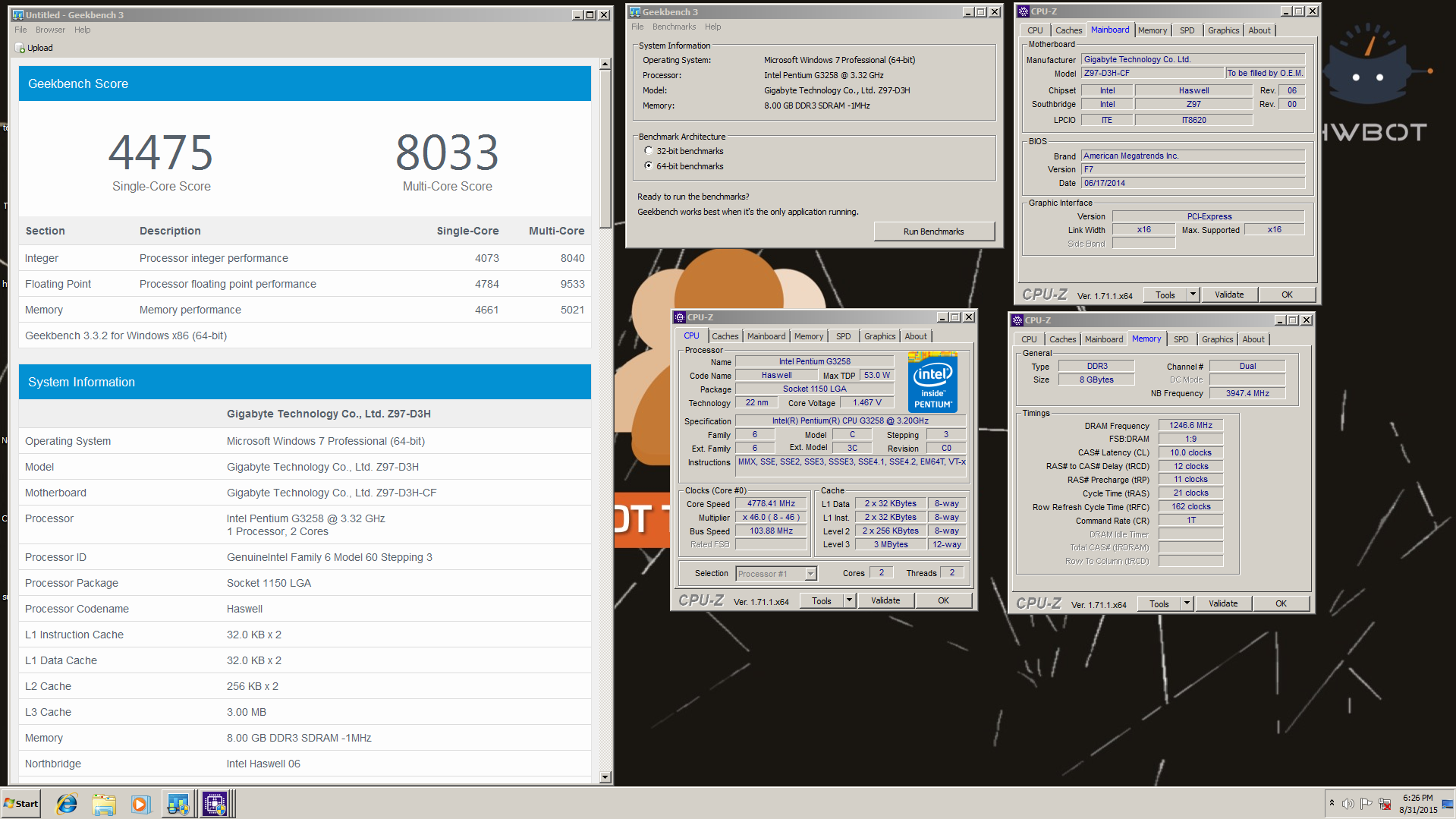Click the title icon of the CPU-Z Memory window
Image resolution: width=1456 pixels, height=819 pixels.
(1017, 320)
